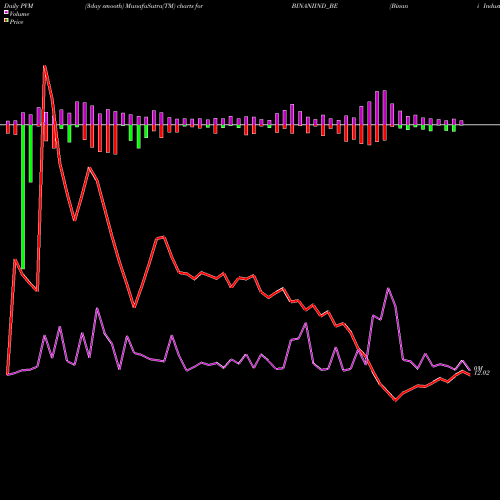
Task: Click the '12.02' last price value label
Action: pyautogui.click(x=482, y=373)
